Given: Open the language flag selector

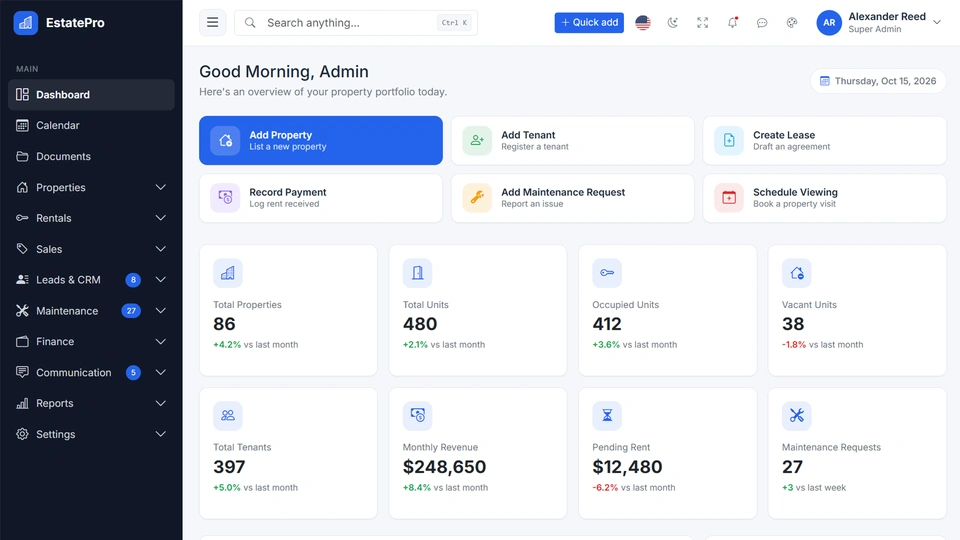Looking at the screenshot, I should click(643, 23).
